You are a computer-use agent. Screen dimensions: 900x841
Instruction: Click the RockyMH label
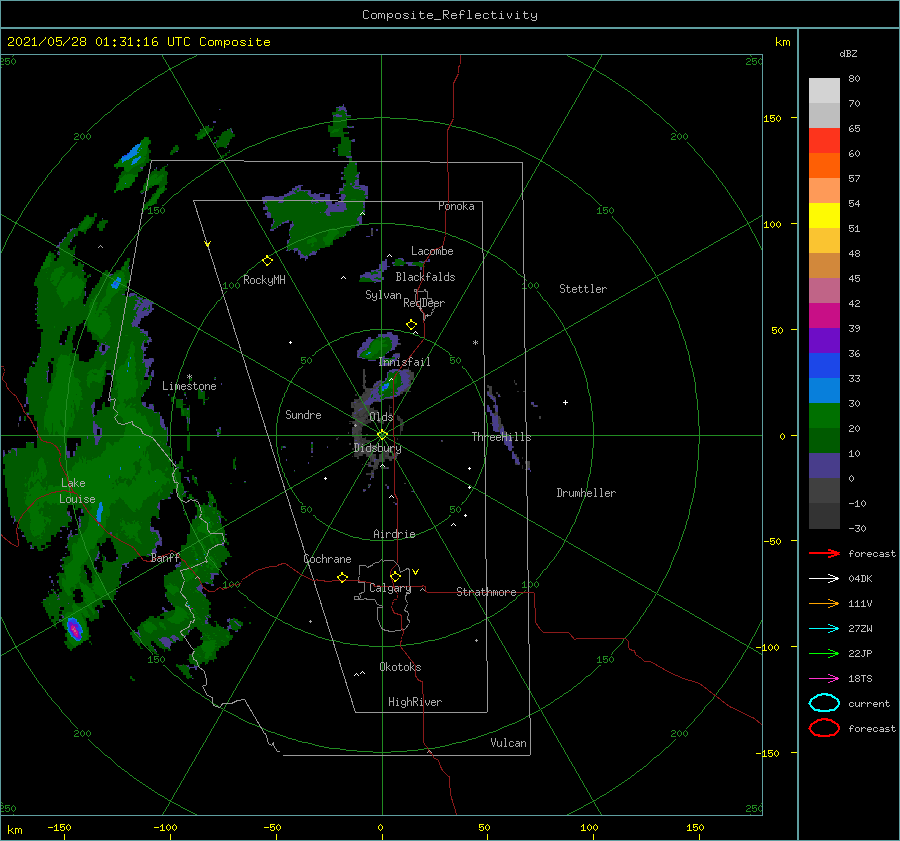coord(264,280)
